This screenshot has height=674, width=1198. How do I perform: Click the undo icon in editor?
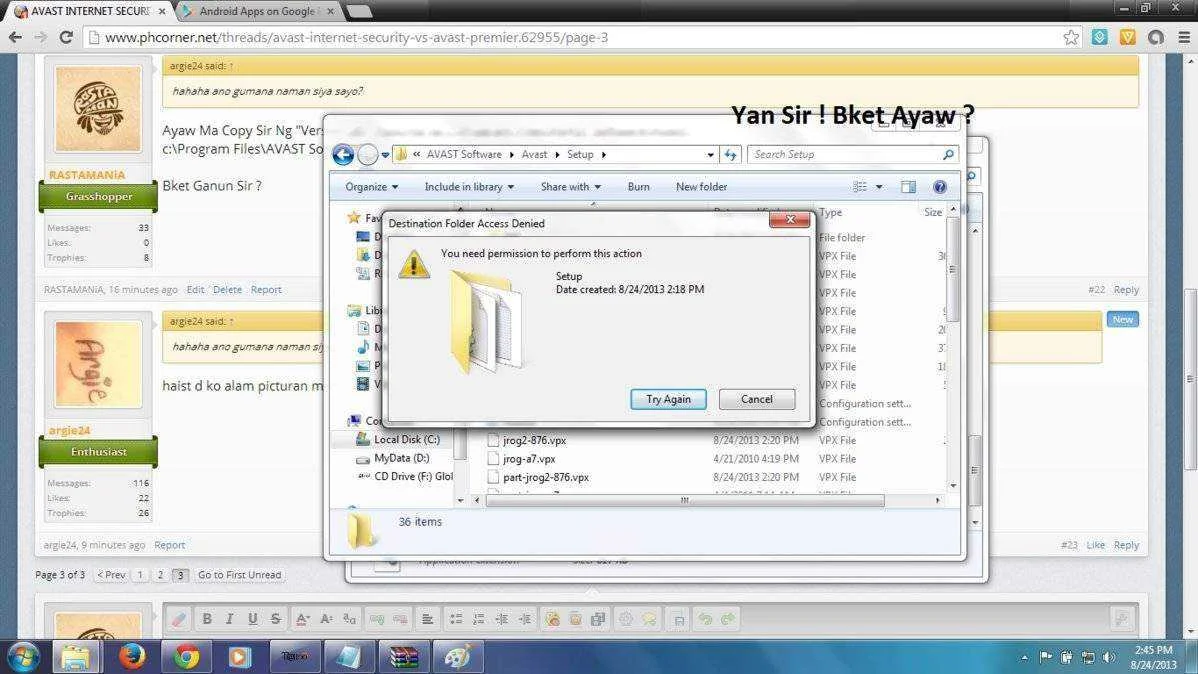[x=705, y=619]
